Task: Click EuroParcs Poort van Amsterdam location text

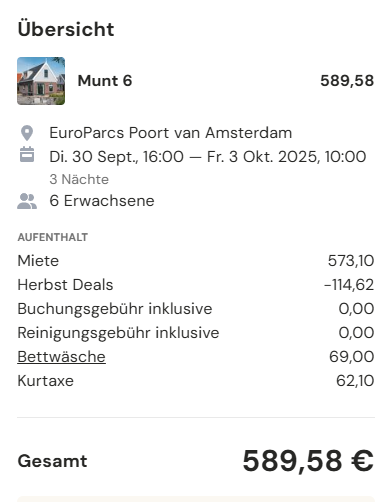Action: point(171,133)
